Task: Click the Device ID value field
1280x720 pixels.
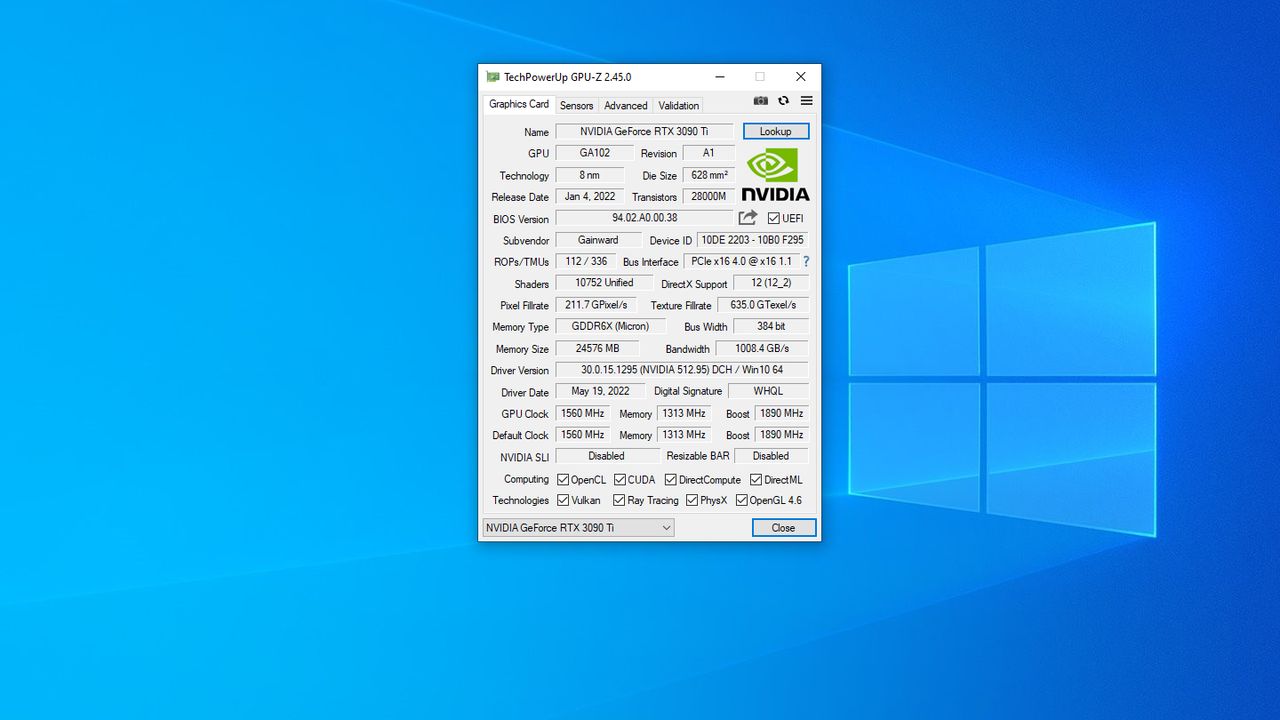Action: [752, 240]
